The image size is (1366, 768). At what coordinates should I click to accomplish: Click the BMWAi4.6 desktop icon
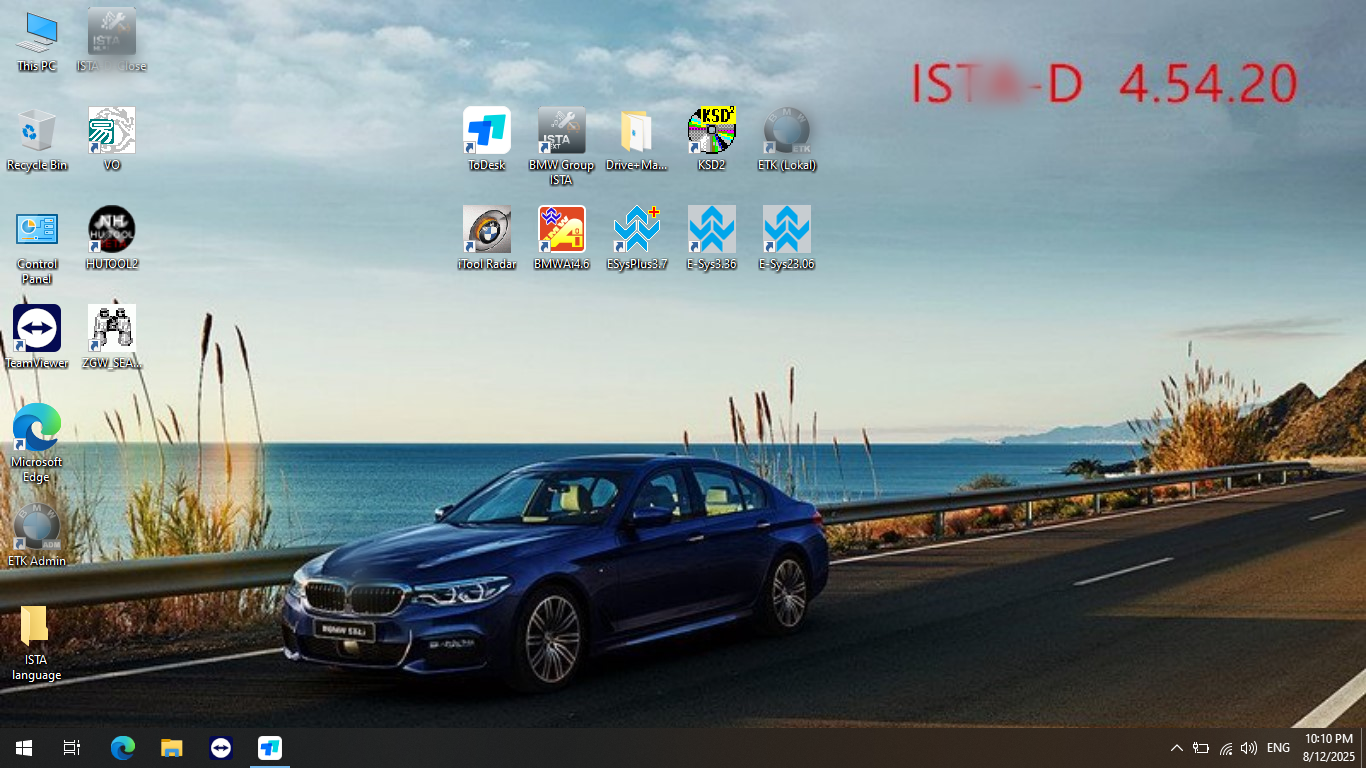click(x=561, y=230)
